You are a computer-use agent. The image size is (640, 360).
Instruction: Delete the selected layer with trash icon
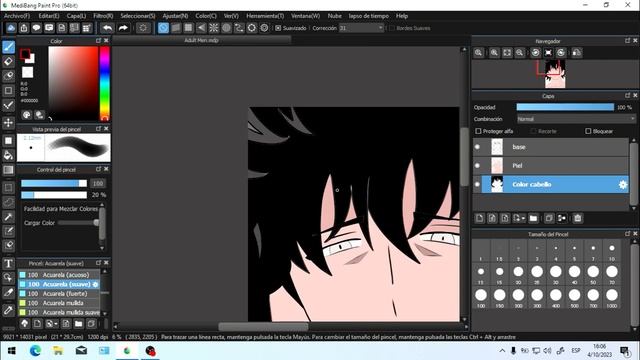pos(578,218)
